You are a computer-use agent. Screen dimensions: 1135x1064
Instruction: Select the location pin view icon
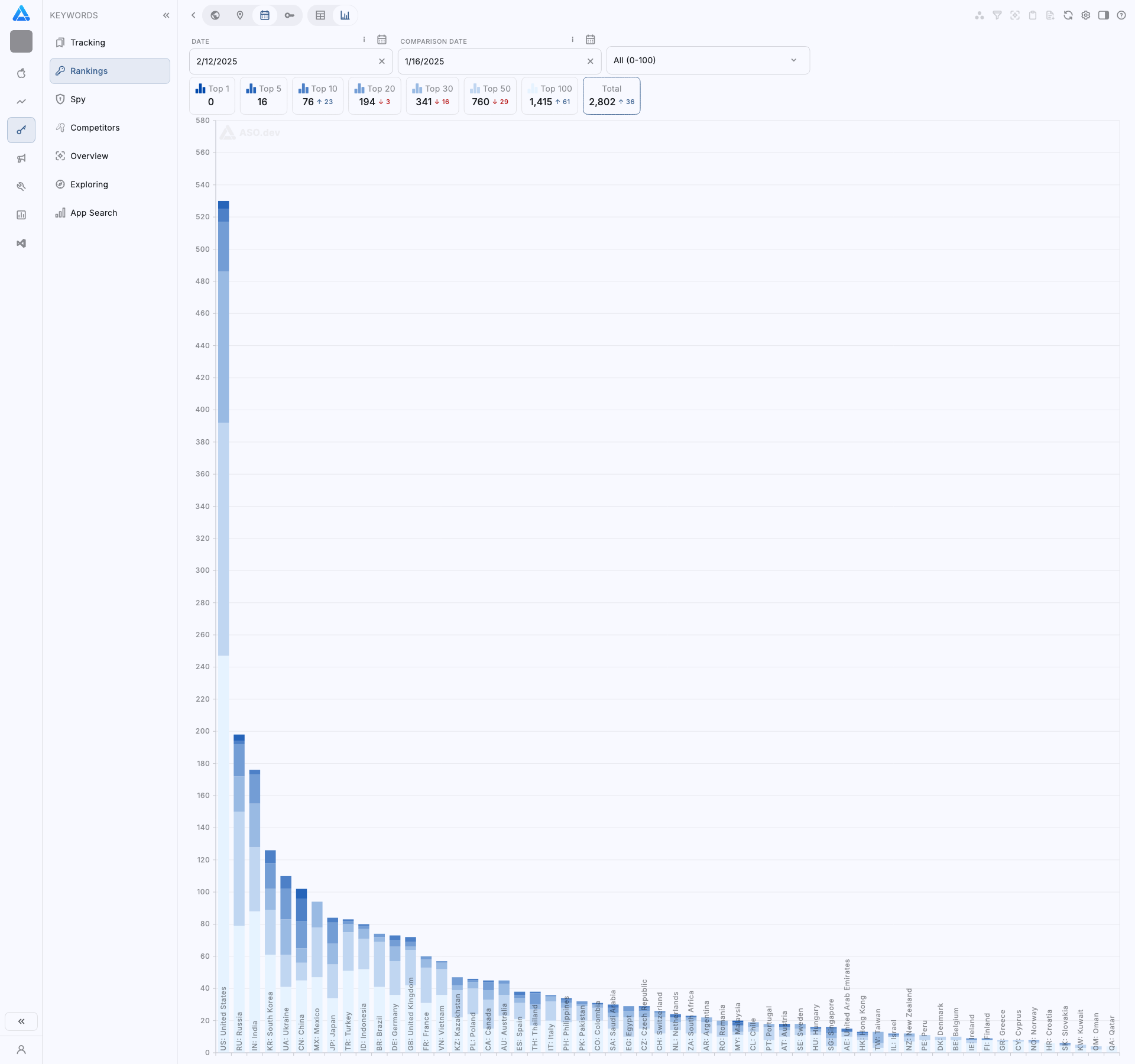click(240, 15)
